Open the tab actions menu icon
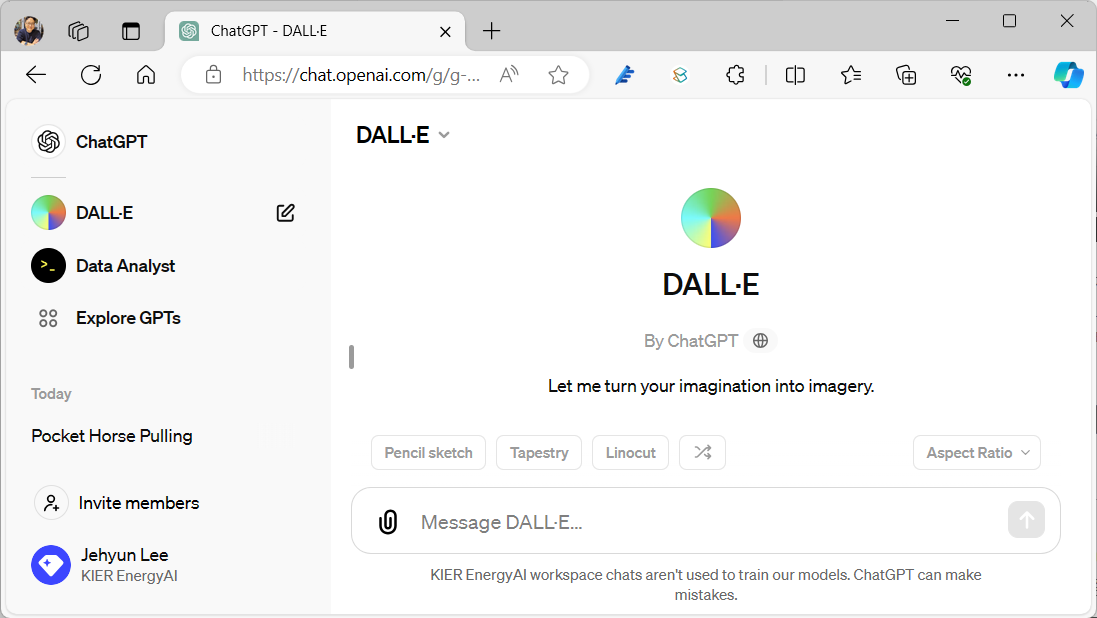The width and height of the screenshot is (1097, 618). pos(131,31)
